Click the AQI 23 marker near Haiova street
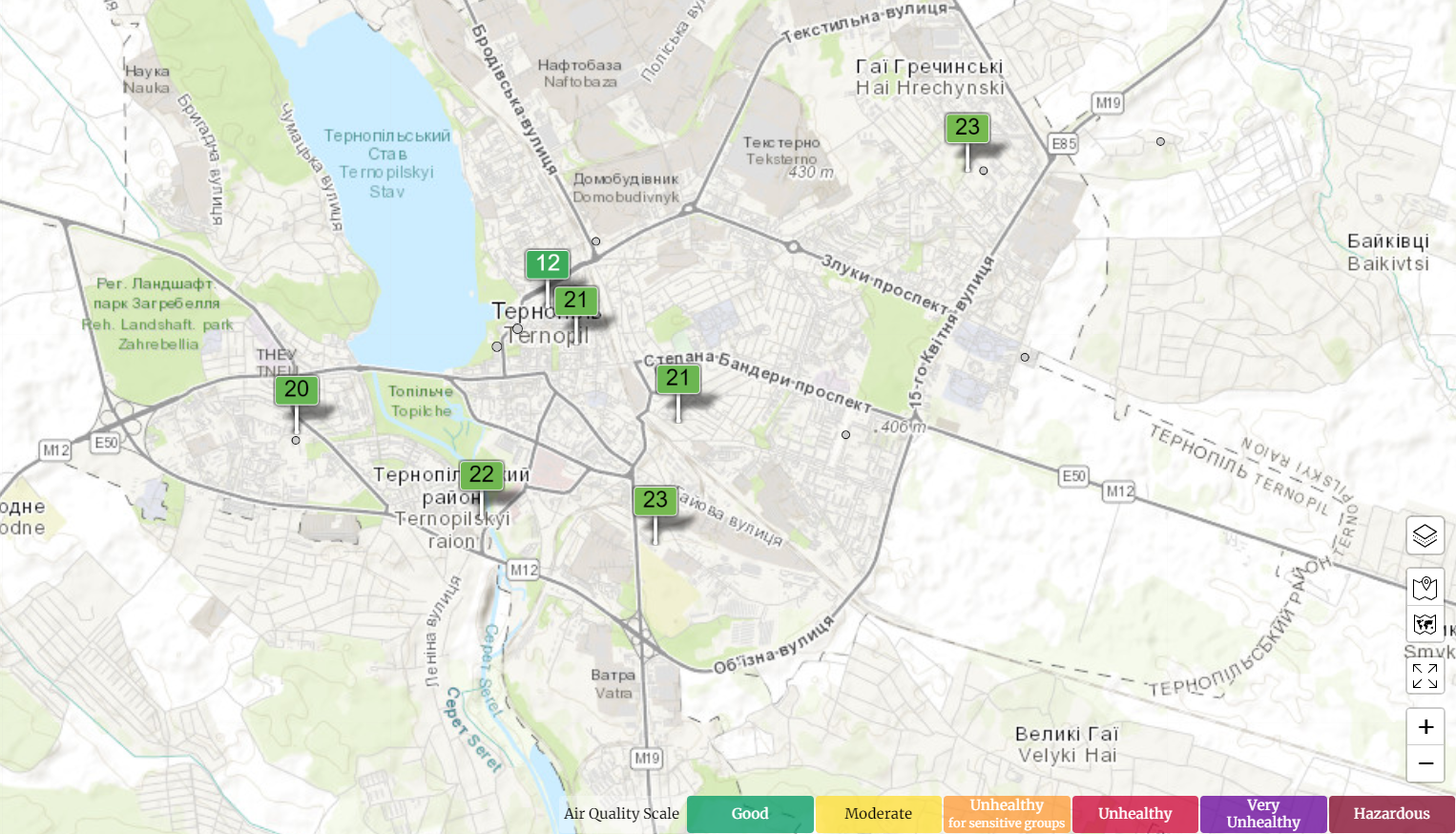The height and width of the screenshot is (834, 1456). tap(655, 499)
